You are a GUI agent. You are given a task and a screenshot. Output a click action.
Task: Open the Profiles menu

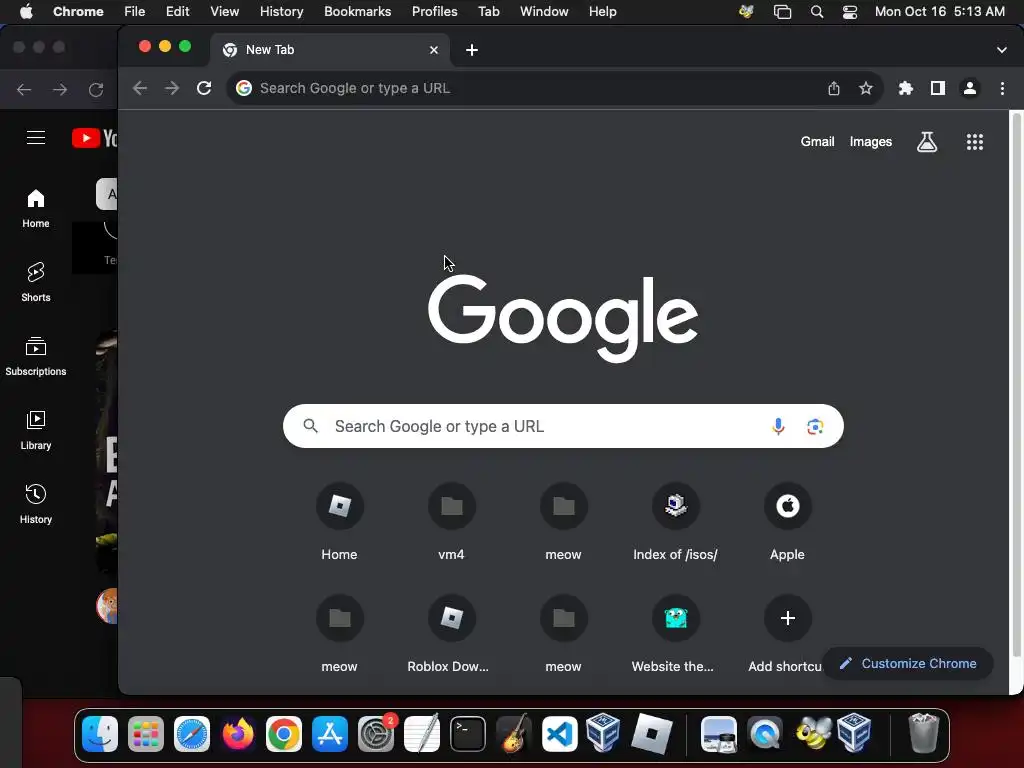(x=434, y=12)
